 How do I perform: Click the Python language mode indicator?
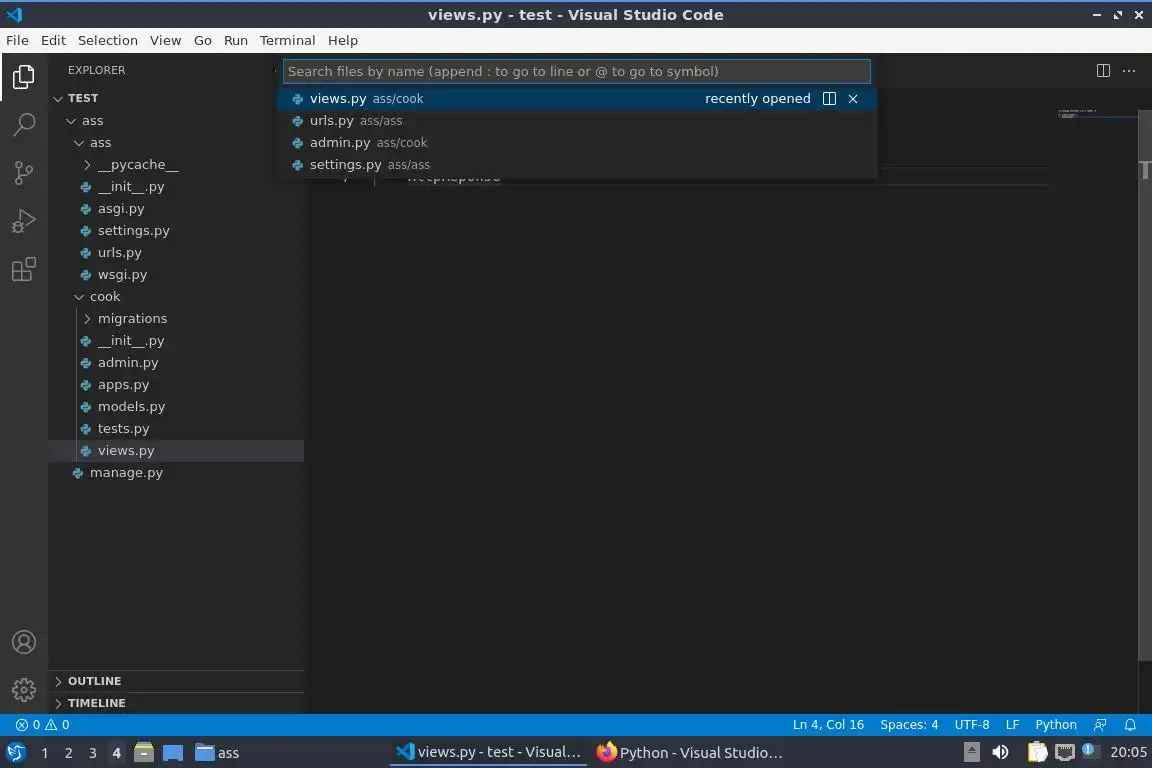coord(1056,725)
